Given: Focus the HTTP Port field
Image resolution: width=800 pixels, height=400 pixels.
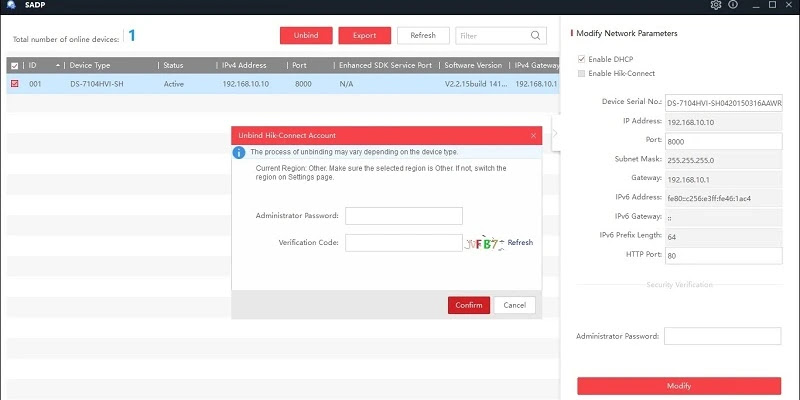Looking at the screenshot, I should coord(723,256).
